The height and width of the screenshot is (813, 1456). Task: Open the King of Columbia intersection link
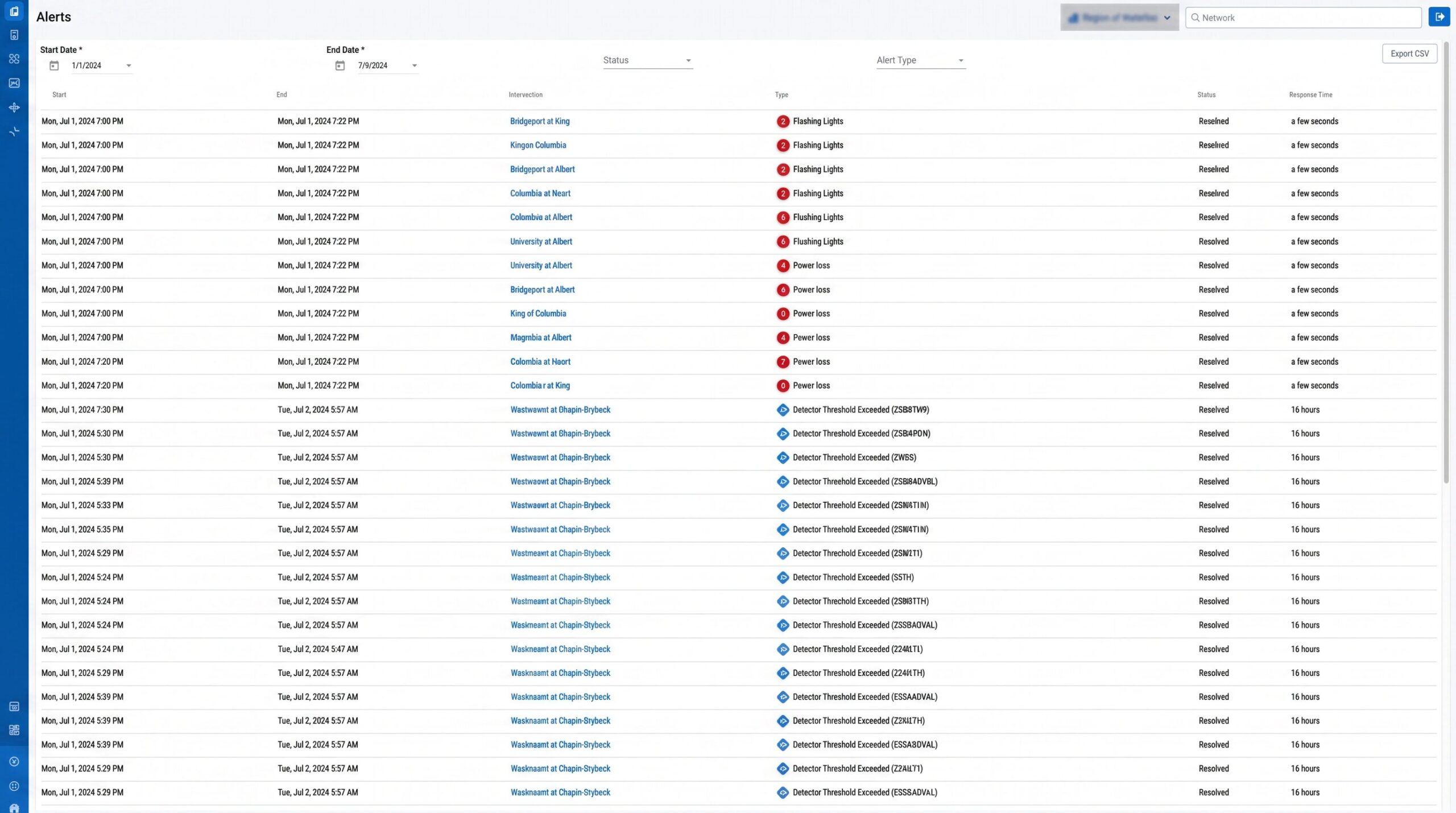538,313
